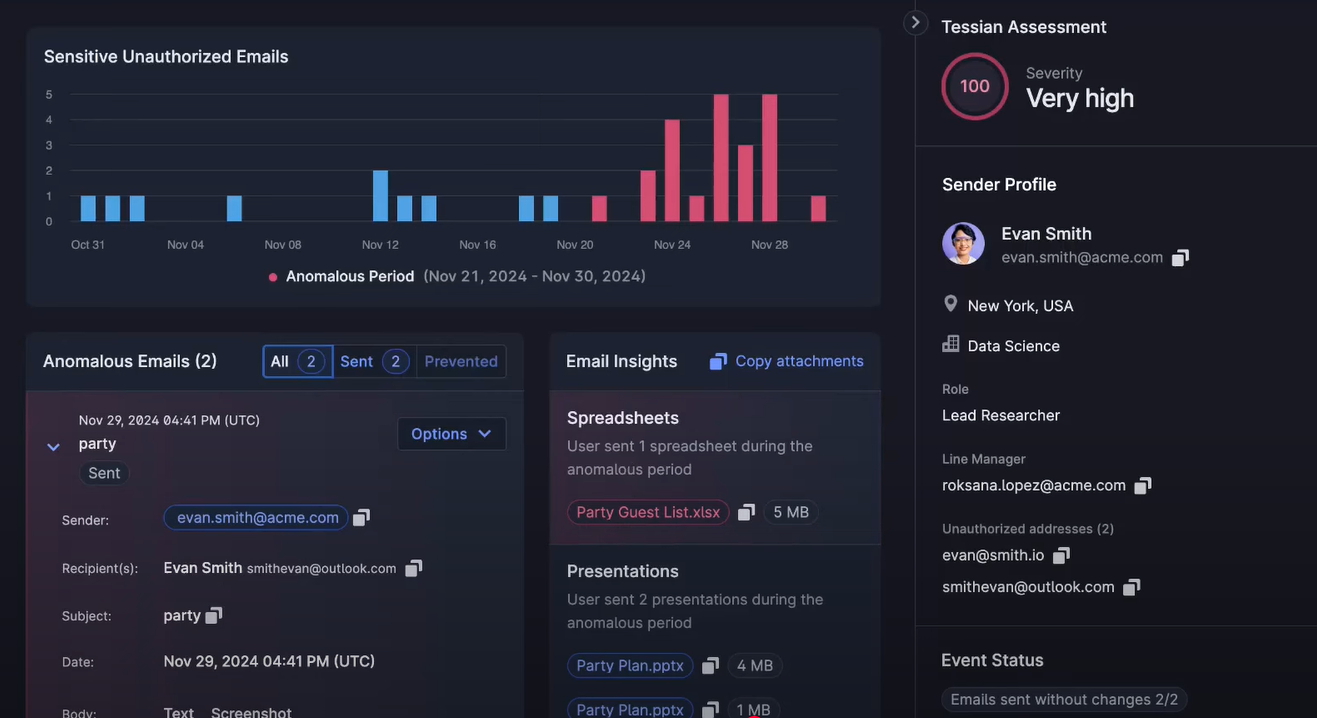This screenshot has height=718, width=1317.
Task: Click the location pin icon beside New York, USA
Action: (x=950, y=303)
